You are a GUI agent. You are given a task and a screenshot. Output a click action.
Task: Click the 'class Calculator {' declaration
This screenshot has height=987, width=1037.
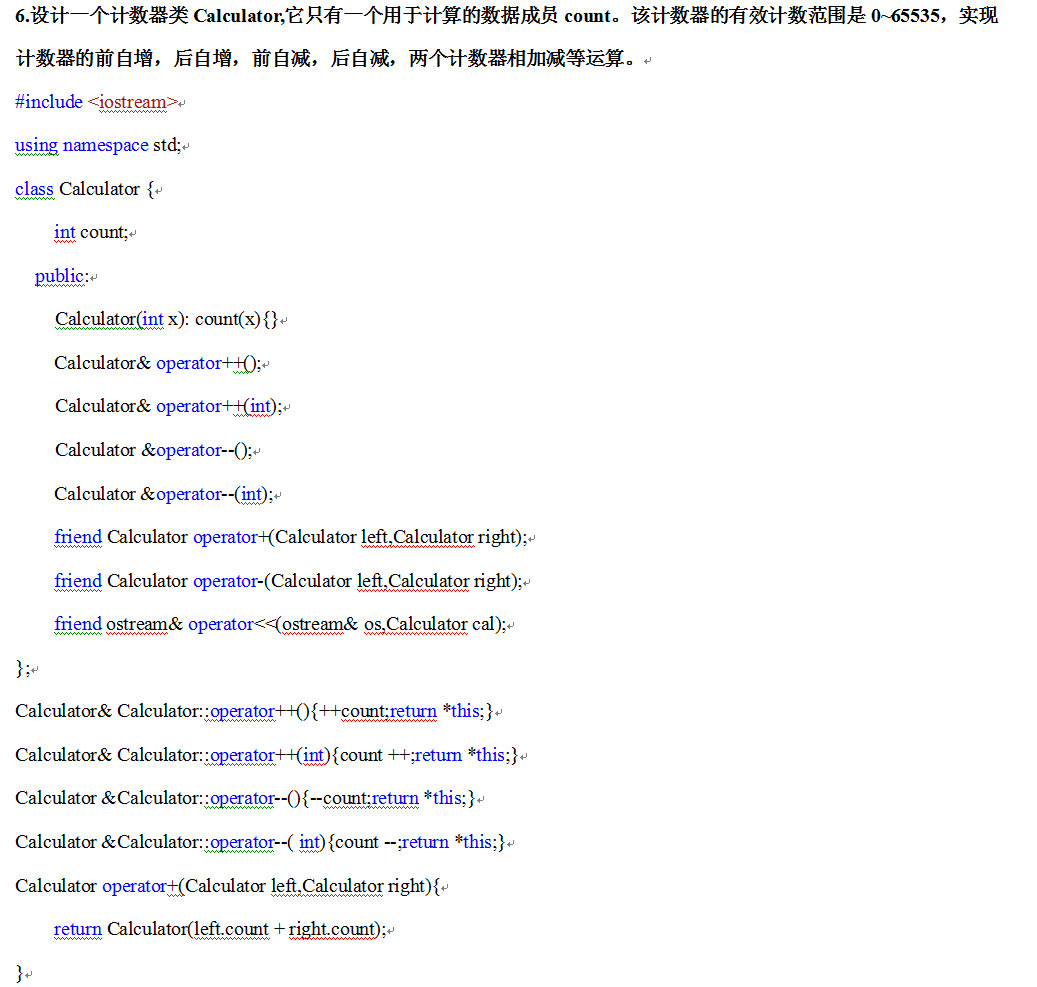[84, 189]
